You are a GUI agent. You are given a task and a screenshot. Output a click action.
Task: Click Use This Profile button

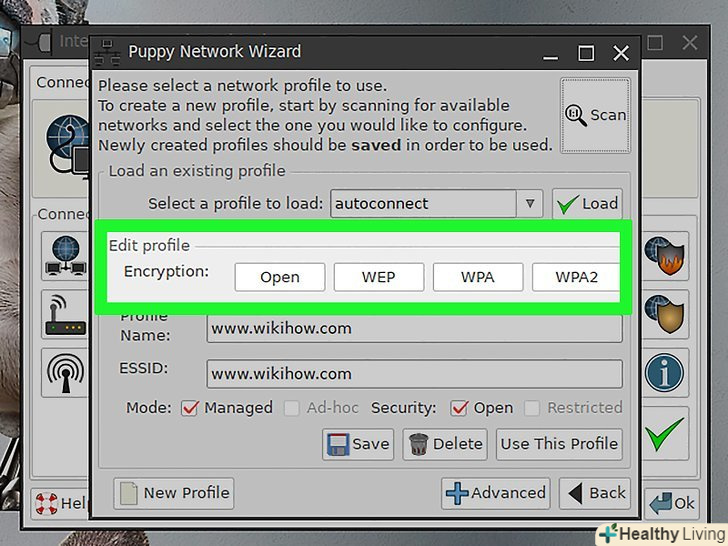click(x=559, y=444)
